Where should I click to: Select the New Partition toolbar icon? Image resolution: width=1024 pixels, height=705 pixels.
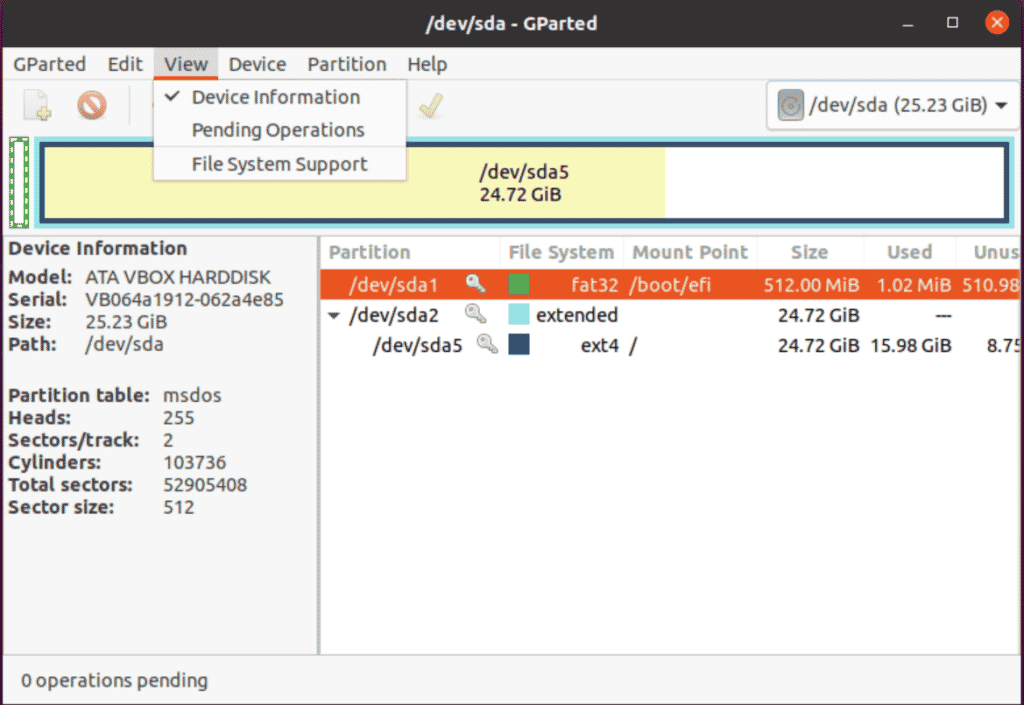pos(36,105)
